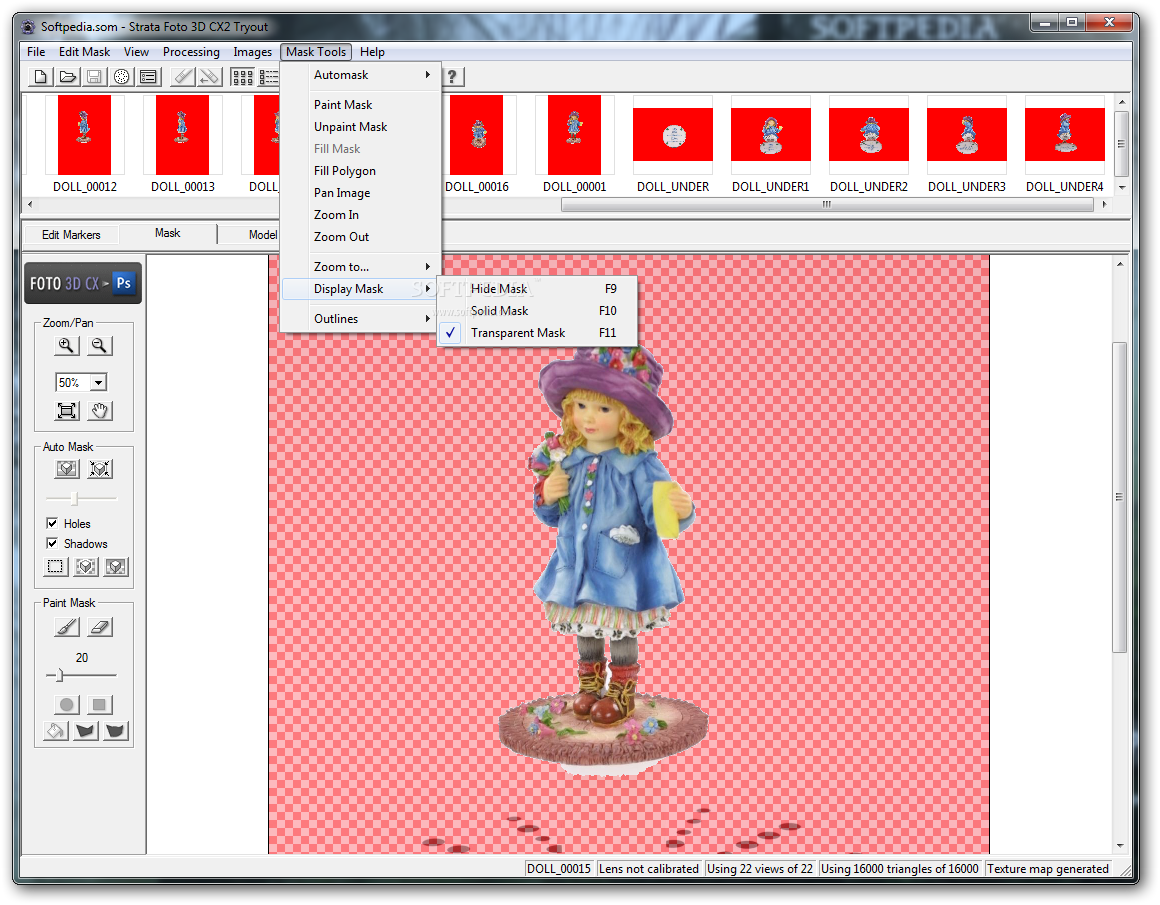The height and width of the screenshot is (905, 1160).
Task: Open the Edit Mask menu
Action: point(84,52)
